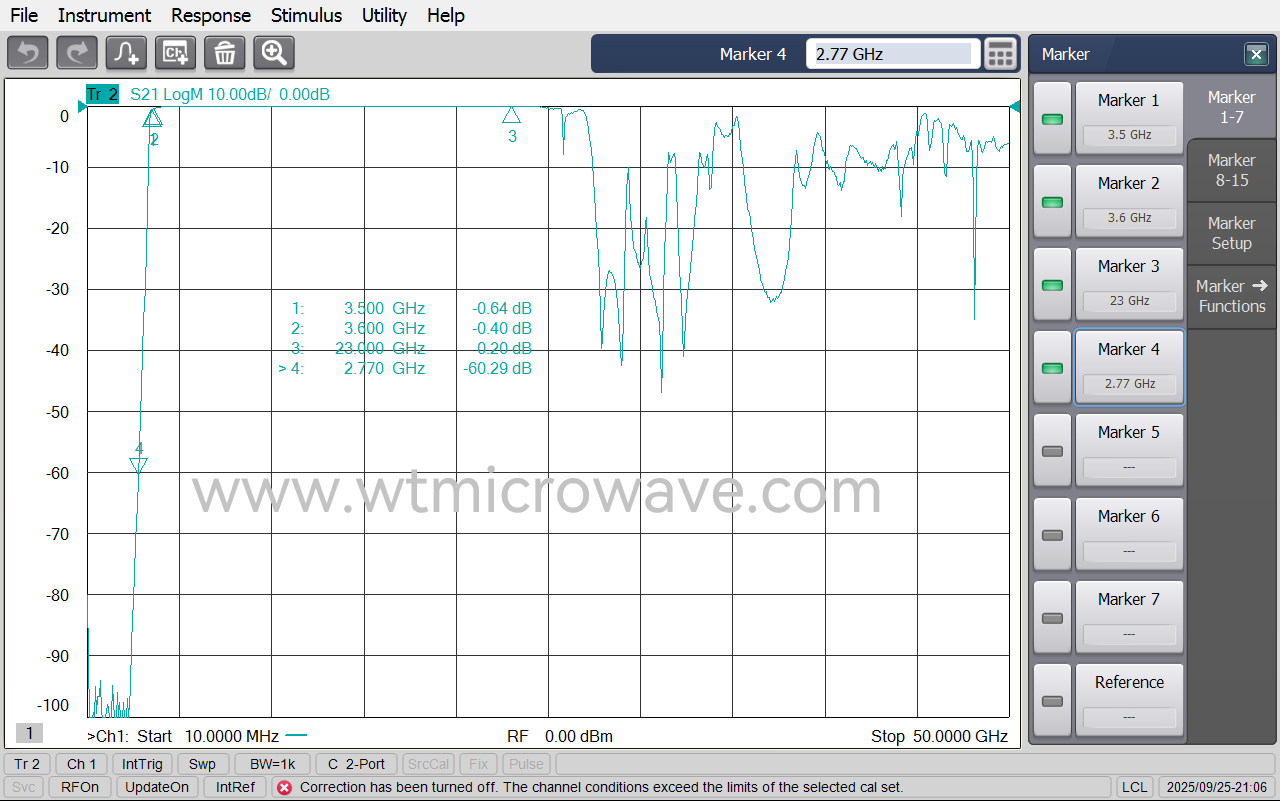
Task: Disable the Marker 1 enable toggle
Action: pyautogui.click(x=1052, y=118)
